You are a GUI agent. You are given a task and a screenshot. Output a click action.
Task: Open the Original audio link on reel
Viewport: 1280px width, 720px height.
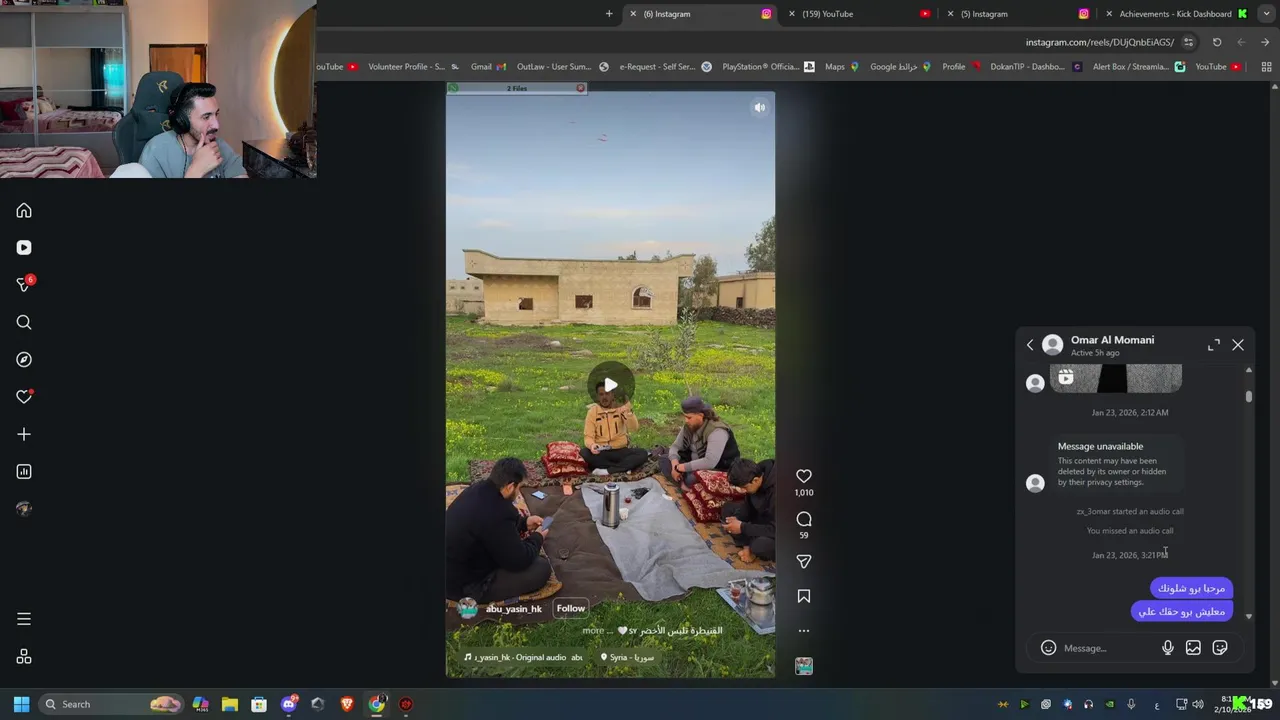pos(522,658)
